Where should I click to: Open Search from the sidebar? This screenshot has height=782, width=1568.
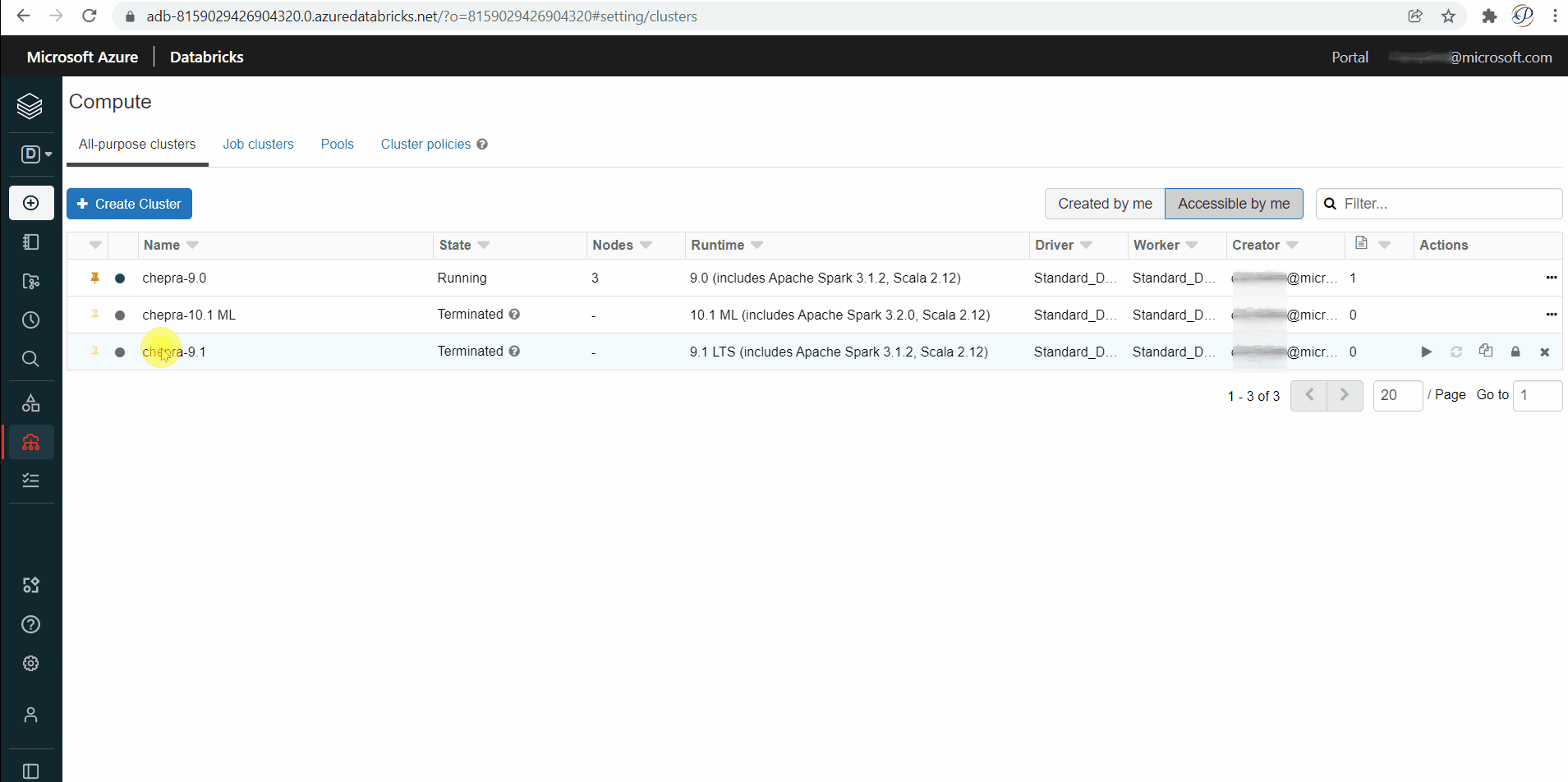click(30, 359)
